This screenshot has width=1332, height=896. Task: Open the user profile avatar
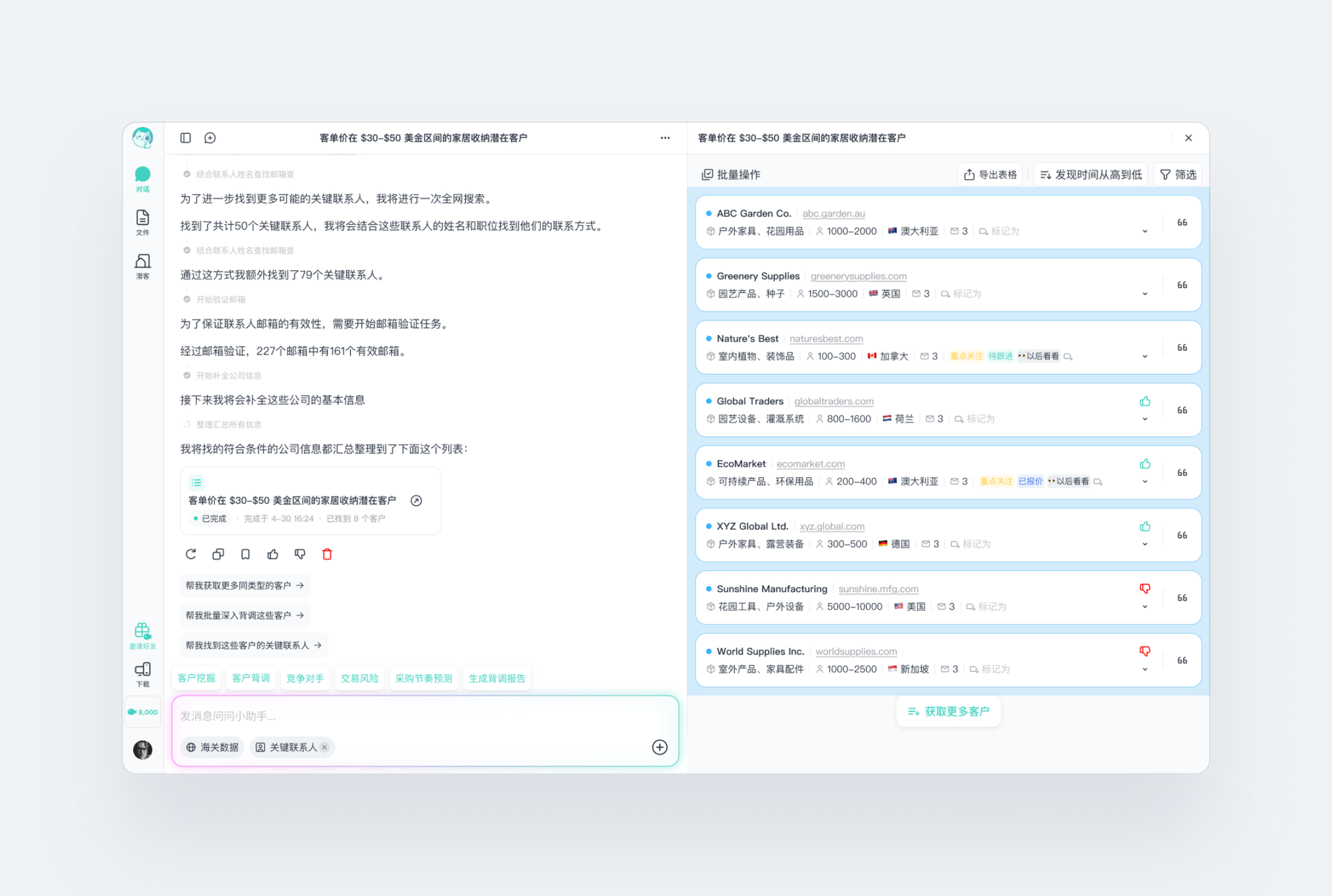tap(143, 750)
